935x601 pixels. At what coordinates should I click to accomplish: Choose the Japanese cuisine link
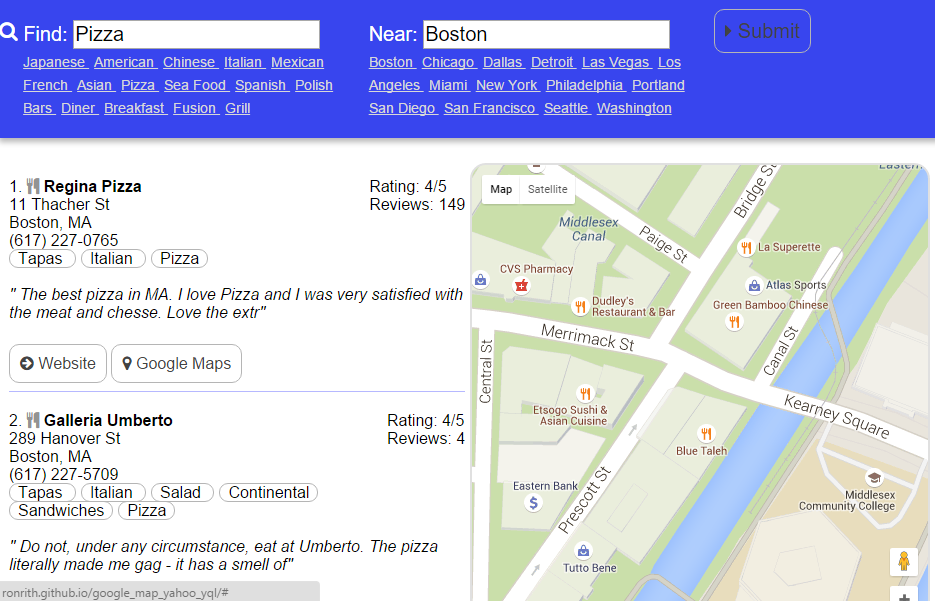click(54, 62)
